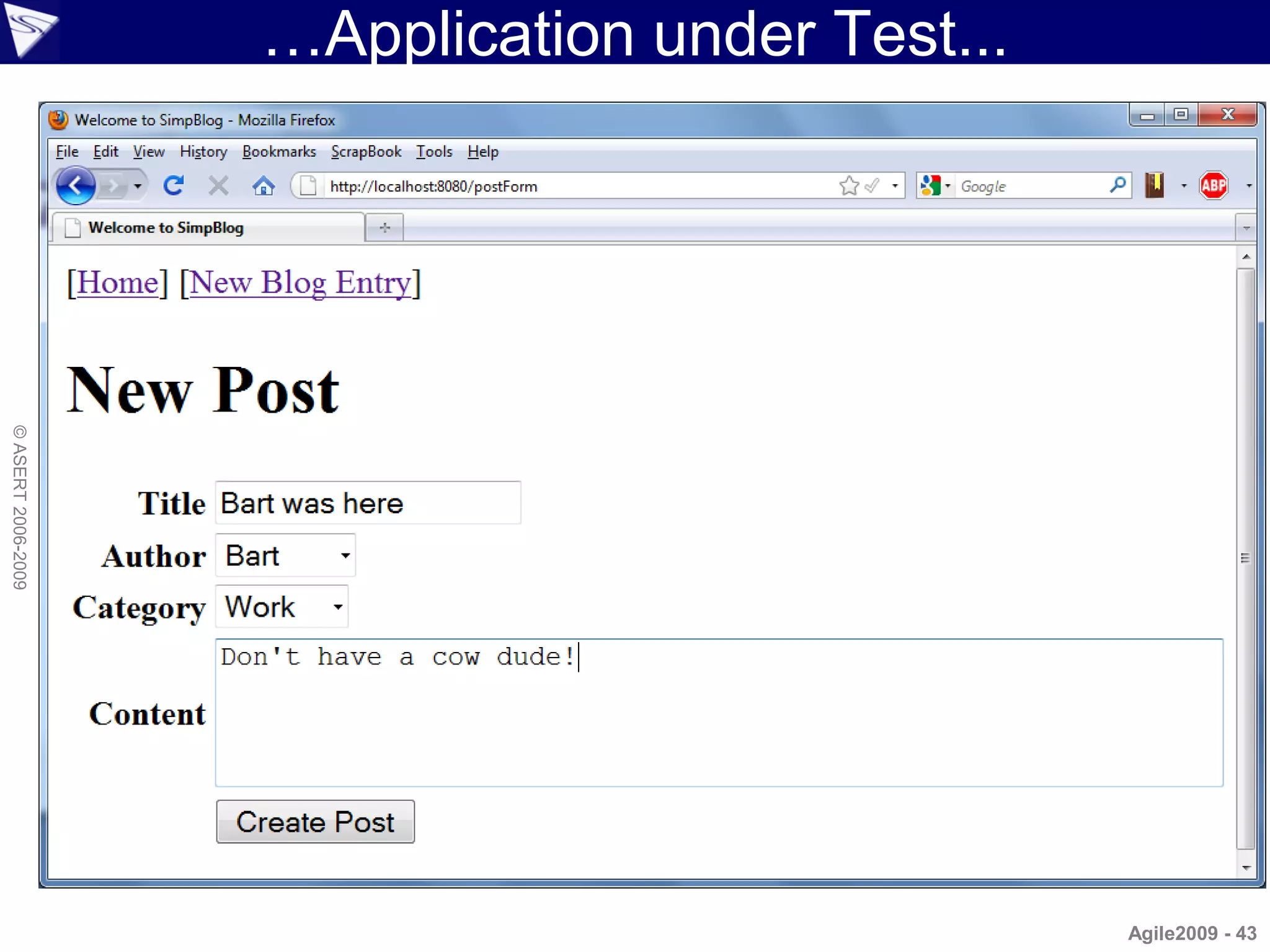
Task: Open the Help menu
Action: 483,152
